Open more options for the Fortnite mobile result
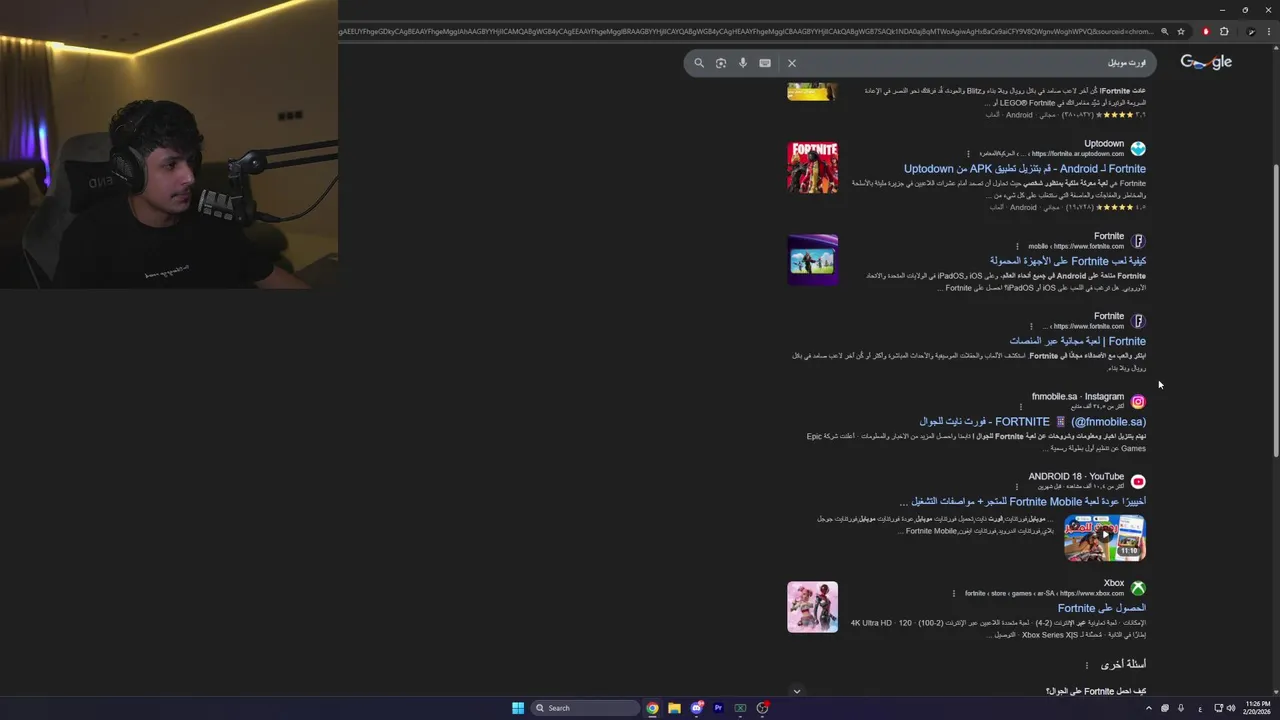The height and width of the screenshot is (720, 1280). 1018,246
